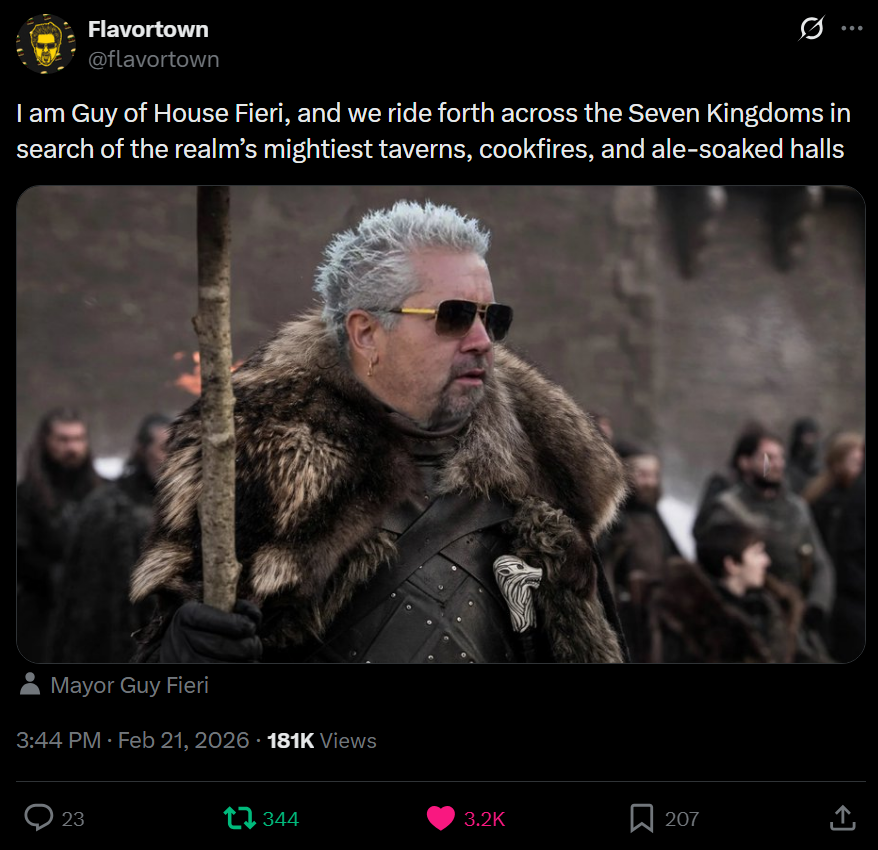Image resolution: width=878 pixels, height=850 pixels.
Task: Click the person silhouette tag icon
Action: pos(30,684)
